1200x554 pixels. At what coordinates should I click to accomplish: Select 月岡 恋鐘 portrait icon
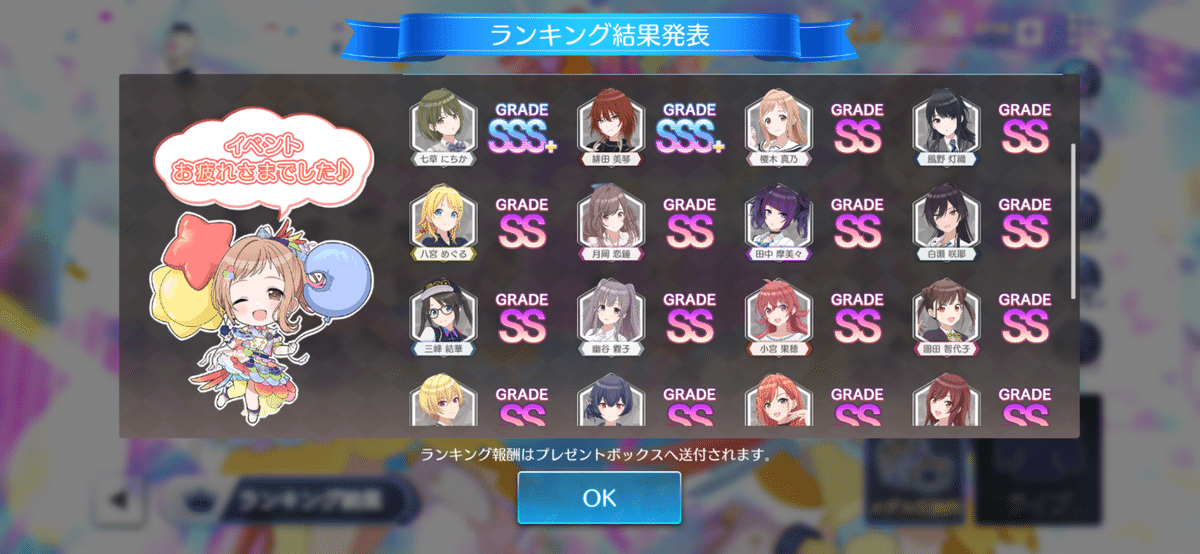pyautogui.click(x=612, y=223)
